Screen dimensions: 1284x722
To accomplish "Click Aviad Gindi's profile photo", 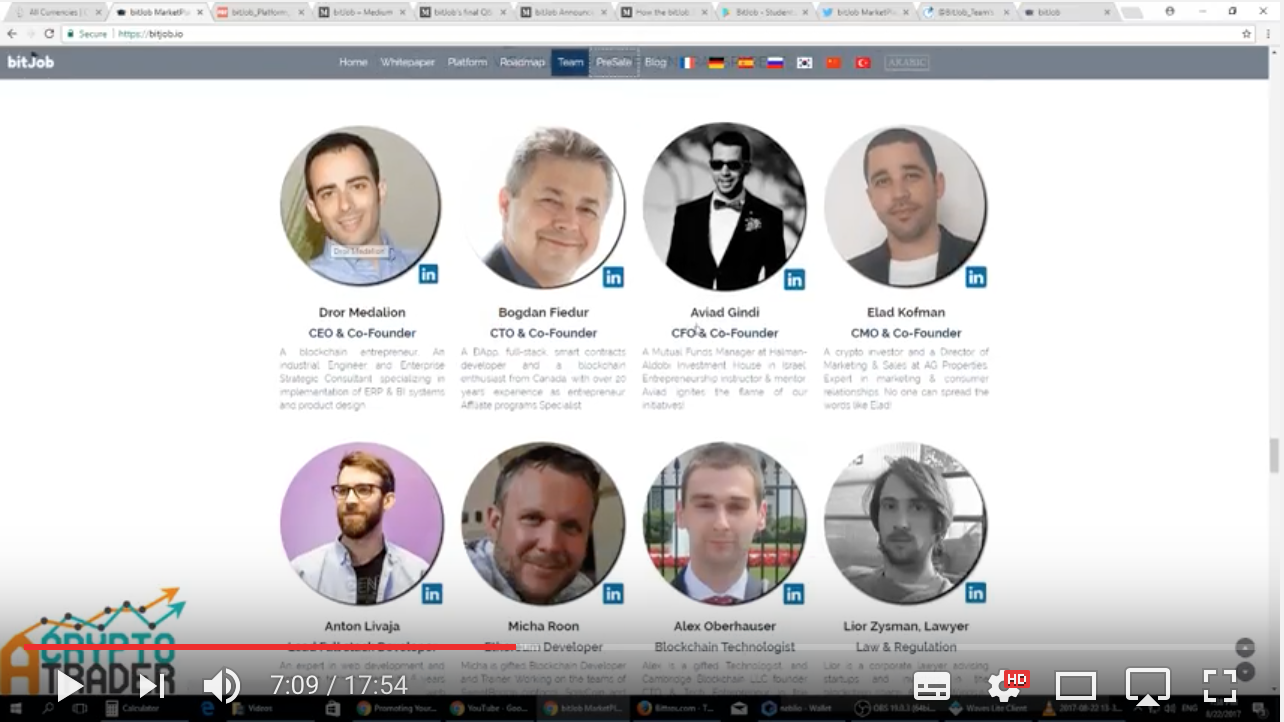I will coord(724,207).
